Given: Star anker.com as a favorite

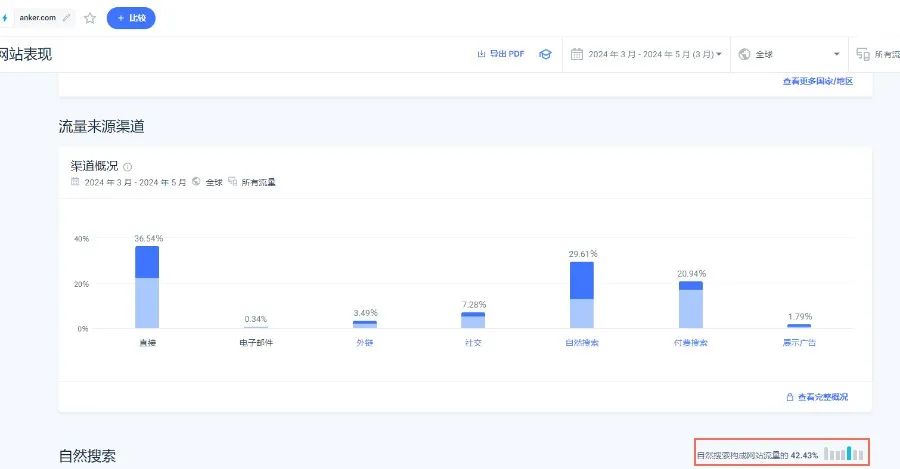Looking at the screenshot, I should pyautogui.click(x=90, y=18).
